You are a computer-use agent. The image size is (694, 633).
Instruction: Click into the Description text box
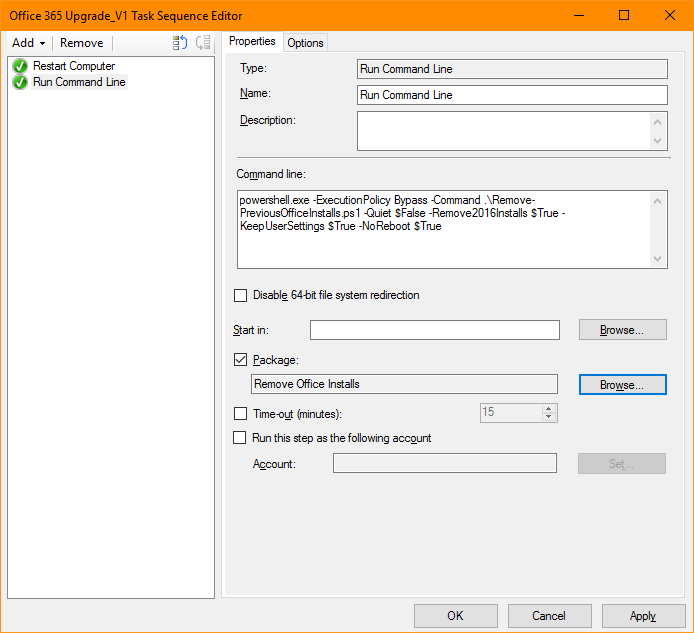[503, 131]
